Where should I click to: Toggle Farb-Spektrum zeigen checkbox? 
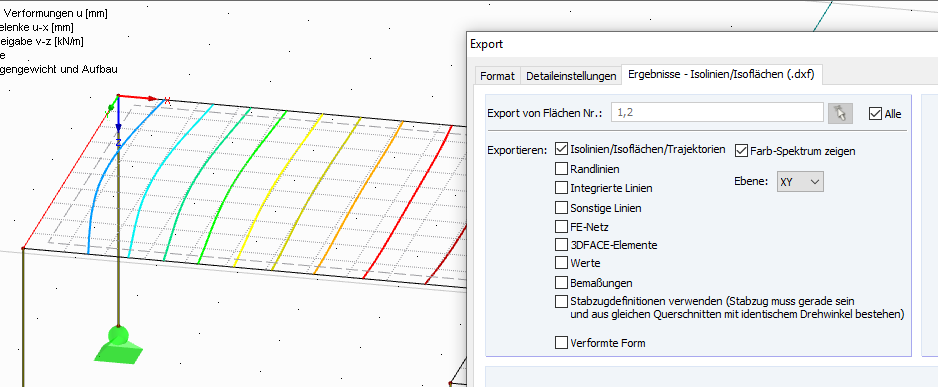point(741,151)
